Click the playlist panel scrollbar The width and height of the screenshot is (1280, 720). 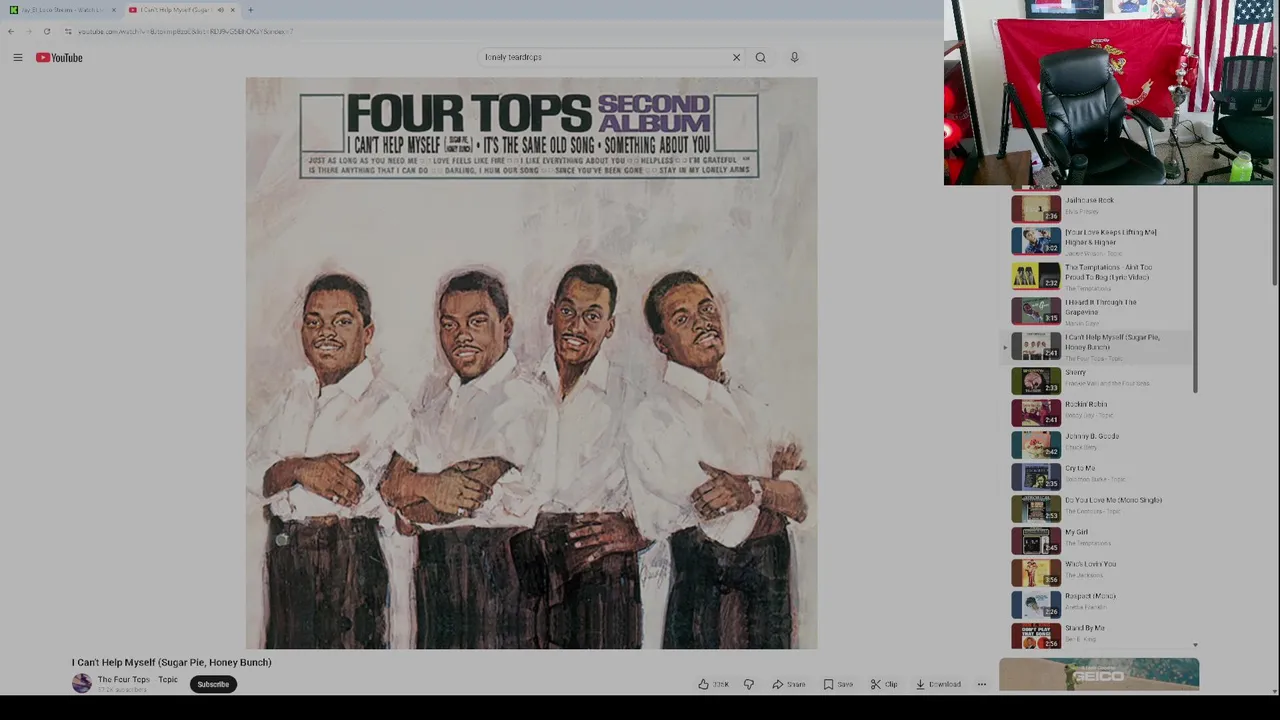click(1195, 290)
